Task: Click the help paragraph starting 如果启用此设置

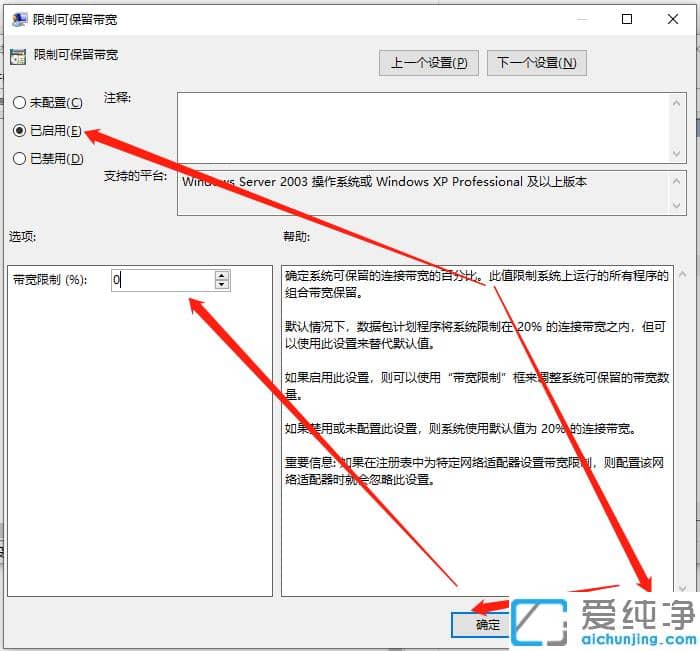Action: [x=477, y=386]
